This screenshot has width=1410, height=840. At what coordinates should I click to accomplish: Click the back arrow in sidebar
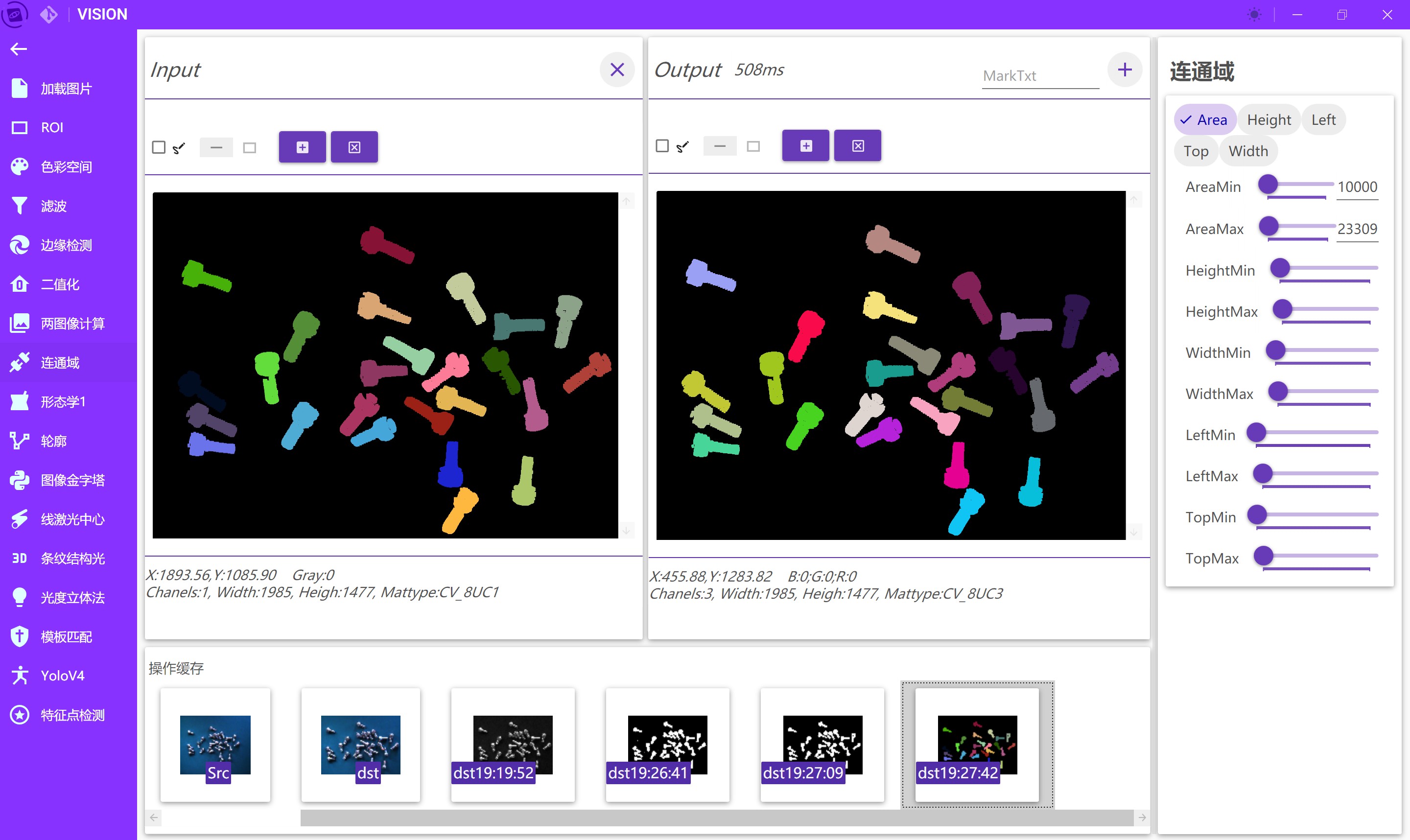click(x=19, y=49)
